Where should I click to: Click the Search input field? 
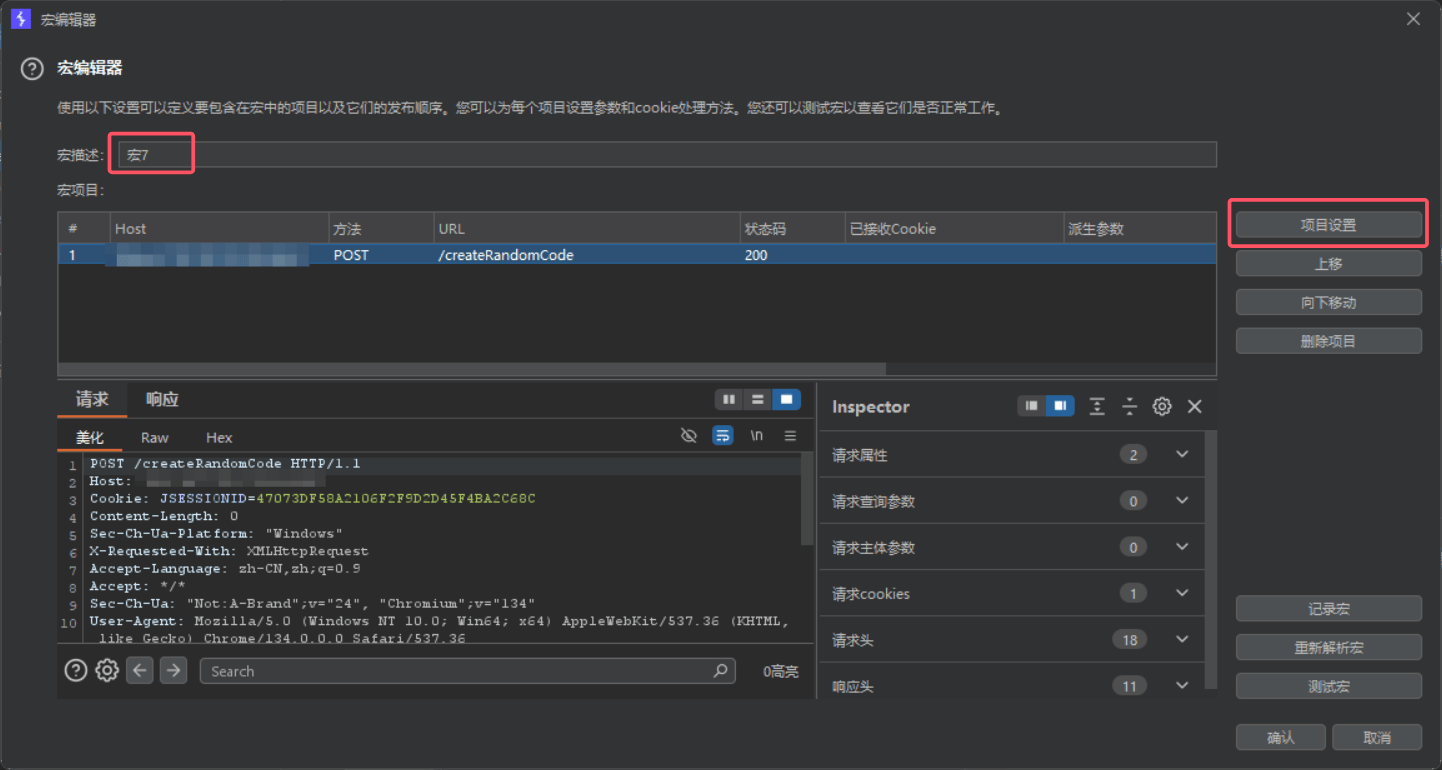click(467, 671)
